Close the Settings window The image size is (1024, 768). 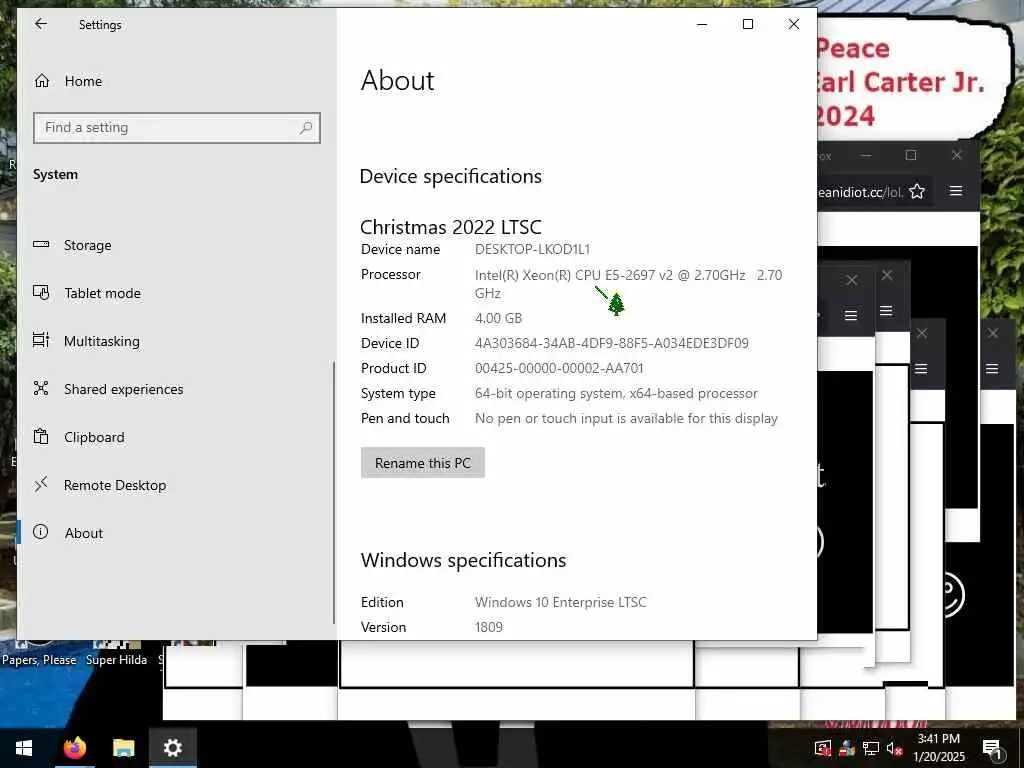[793, 24]
